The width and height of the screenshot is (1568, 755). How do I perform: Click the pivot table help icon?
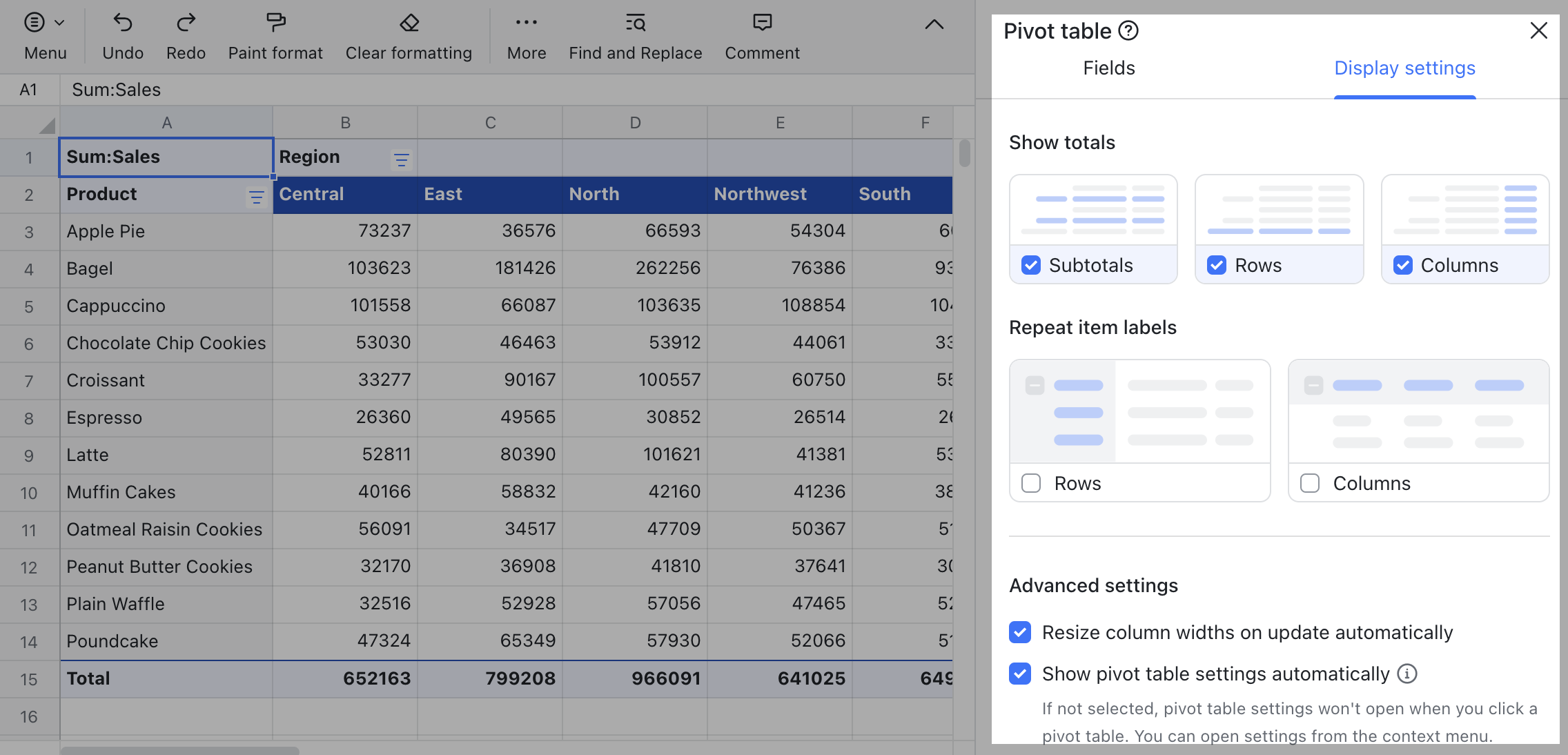(x=1129, y=30)
